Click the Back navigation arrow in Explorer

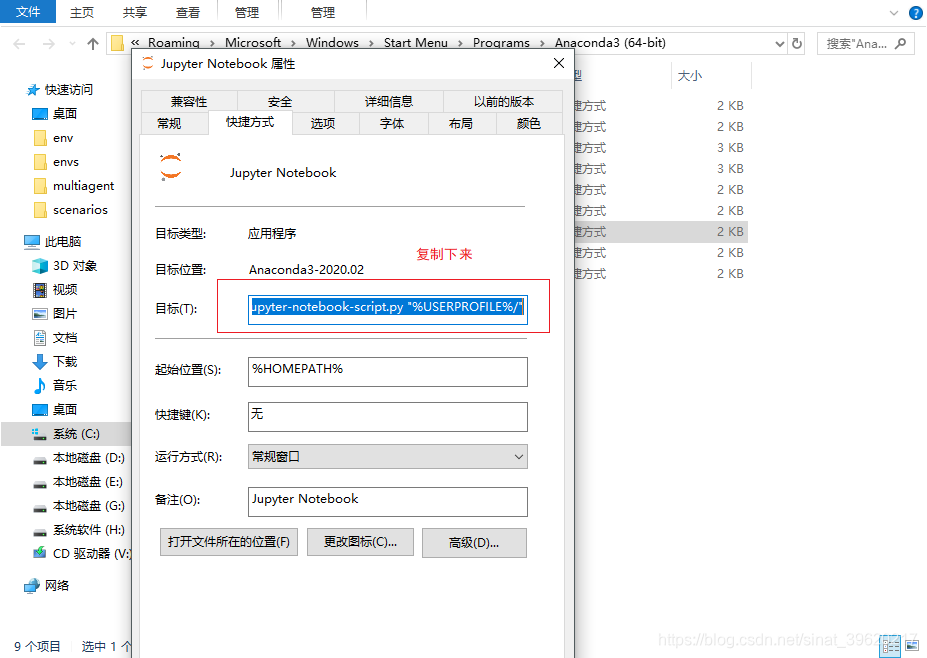(20, 44)
